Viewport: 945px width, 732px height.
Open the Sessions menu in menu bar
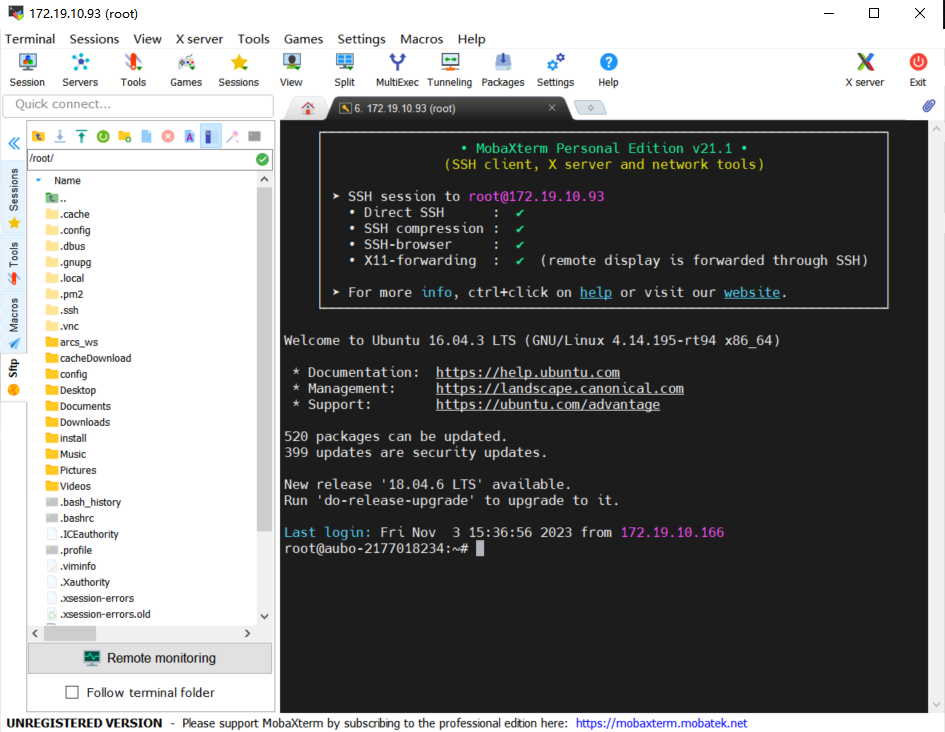click(x=94, y=39)
